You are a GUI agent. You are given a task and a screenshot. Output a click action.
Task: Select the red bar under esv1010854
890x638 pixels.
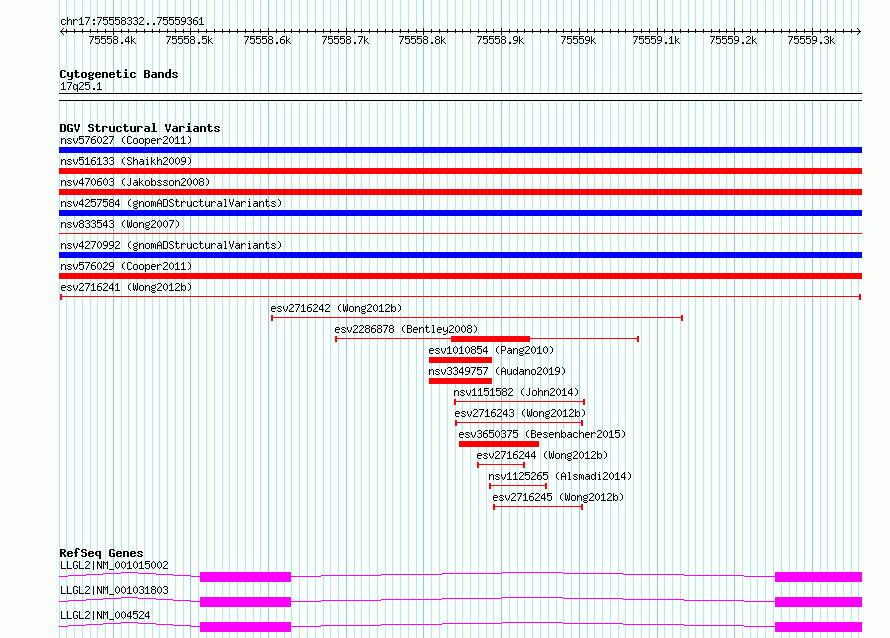tap(460, 360)
